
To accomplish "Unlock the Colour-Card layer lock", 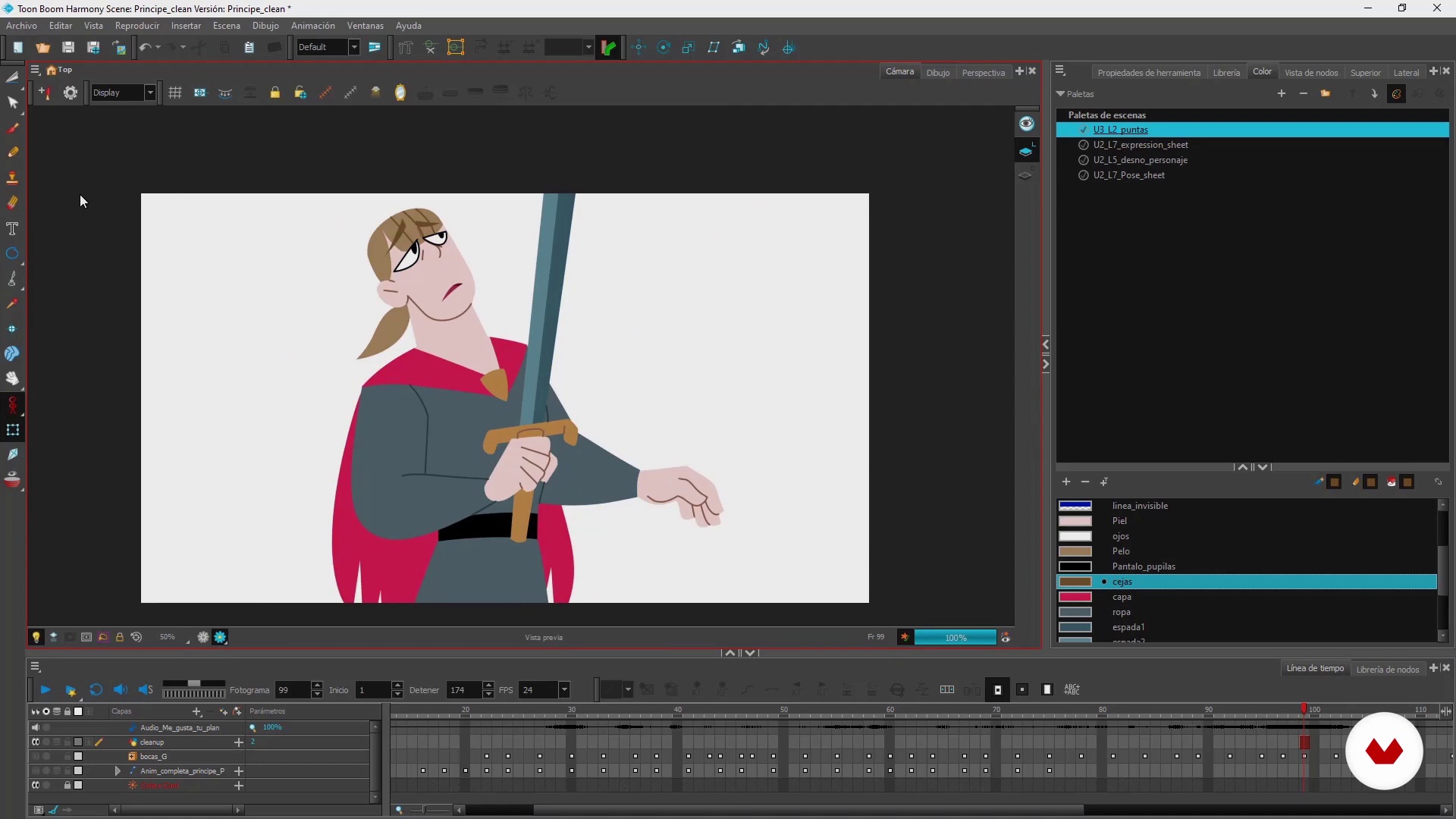I will coord(67,786).
